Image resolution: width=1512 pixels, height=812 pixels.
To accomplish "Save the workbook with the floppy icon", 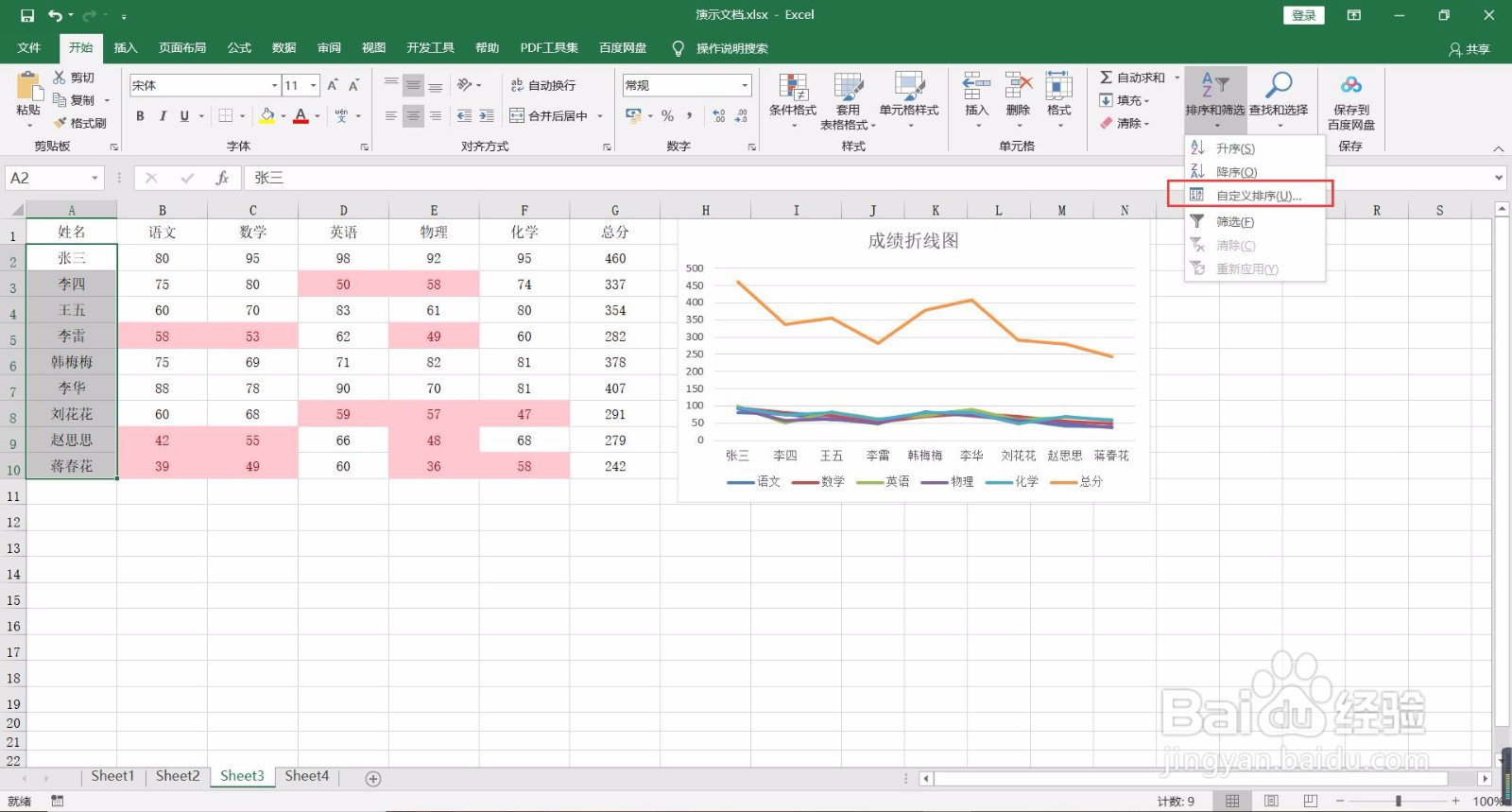I will click(x=27, y=15).
